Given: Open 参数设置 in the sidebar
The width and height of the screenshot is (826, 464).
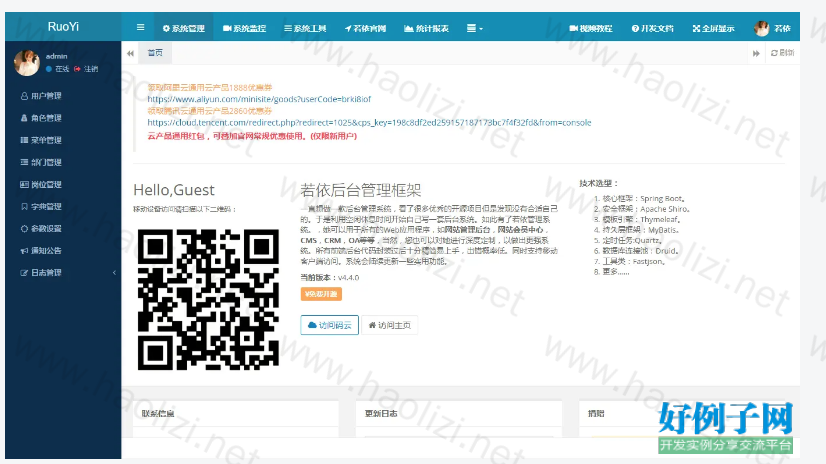Looking at the screenshot, I should [x=45, y=229].
